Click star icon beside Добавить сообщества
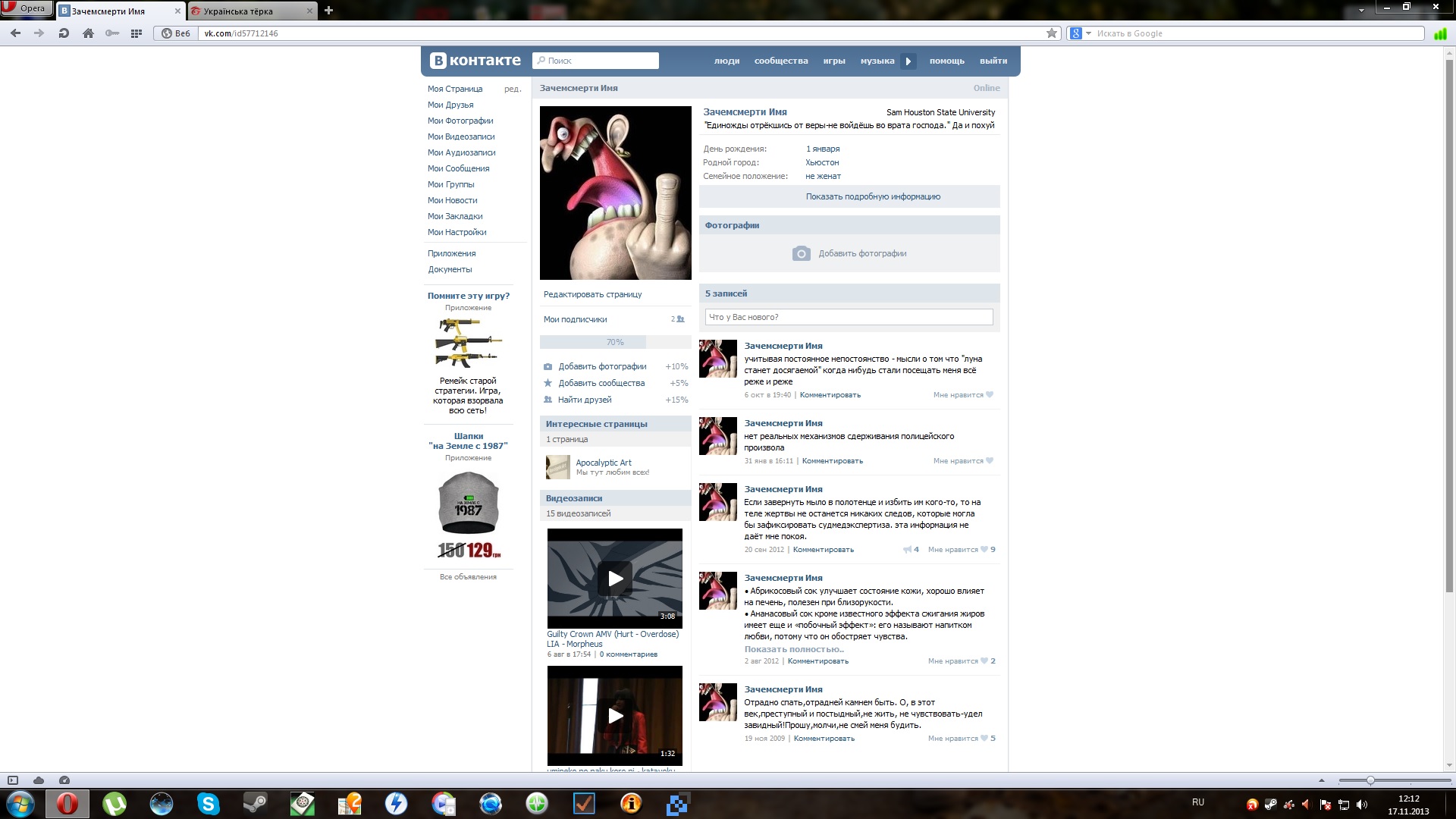1456x819 pixels. pyautogui.click(x=548, y=383)
